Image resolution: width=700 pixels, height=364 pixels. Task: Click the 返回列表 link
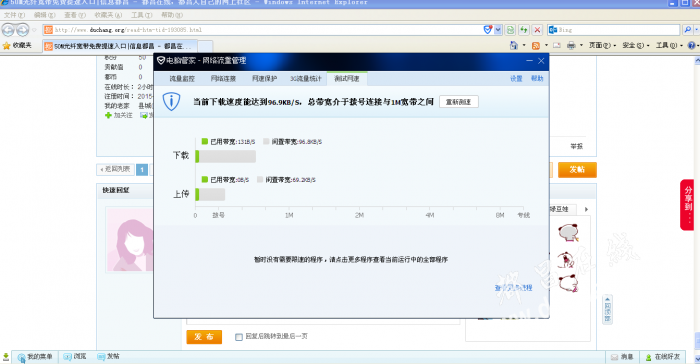click(116, 169)
